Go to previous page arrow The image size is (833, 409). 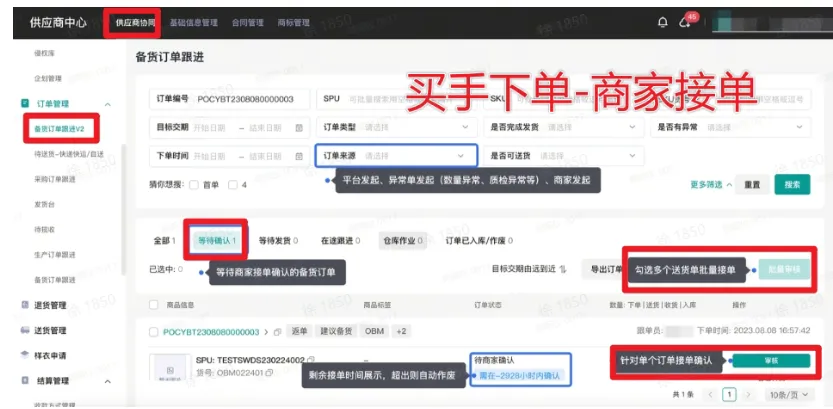tap(710, 395)
